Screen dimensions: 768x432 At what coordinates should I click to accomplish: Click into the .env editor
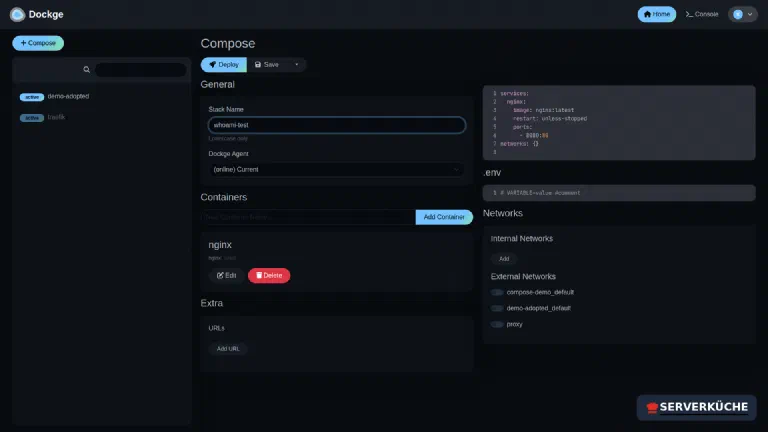point(619,193)
